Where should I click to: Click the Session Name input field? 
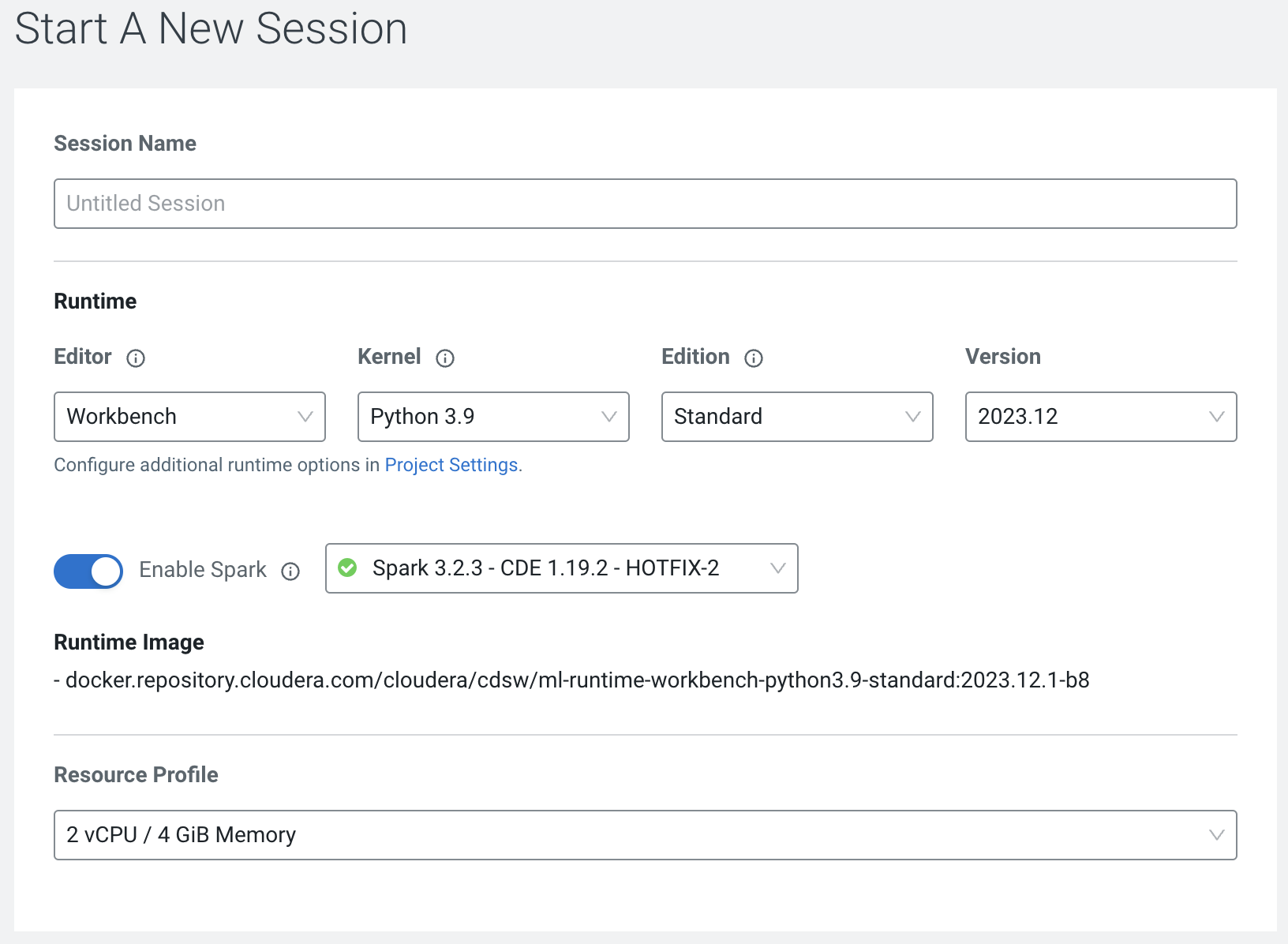coord(645,204)
